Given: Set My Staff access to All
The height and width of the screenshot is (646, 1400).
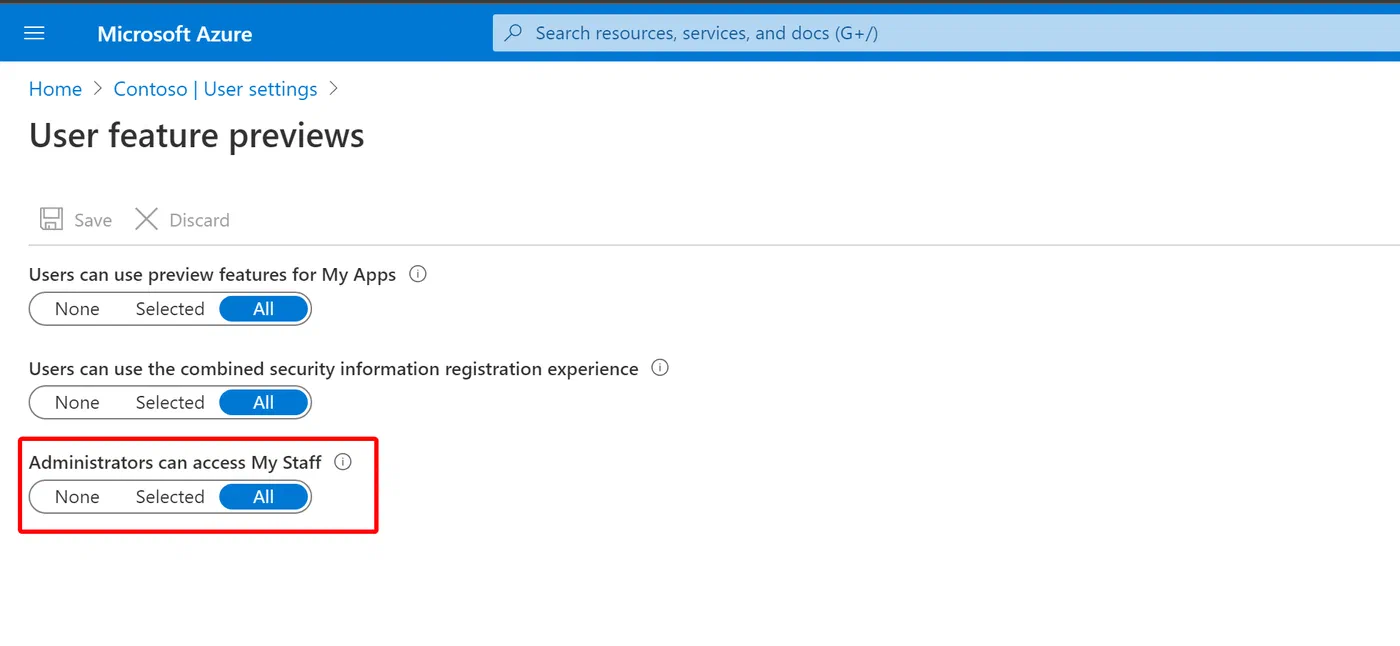Looking at the screenshot, I should click(263, 497).
